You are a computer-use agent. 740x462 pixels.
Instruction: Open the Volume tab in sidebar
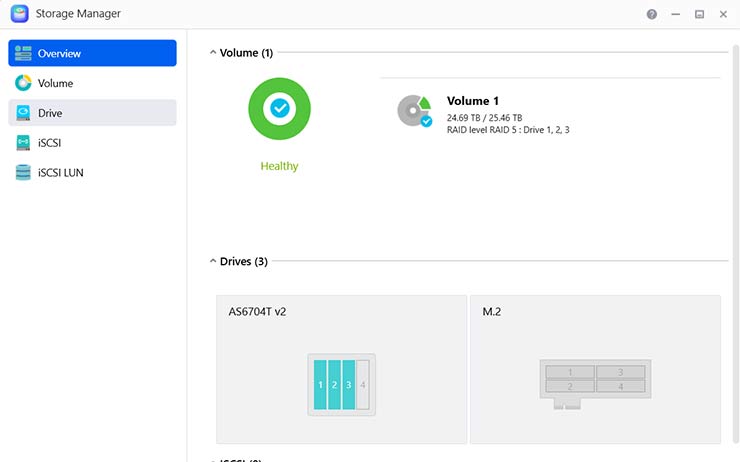56,83
